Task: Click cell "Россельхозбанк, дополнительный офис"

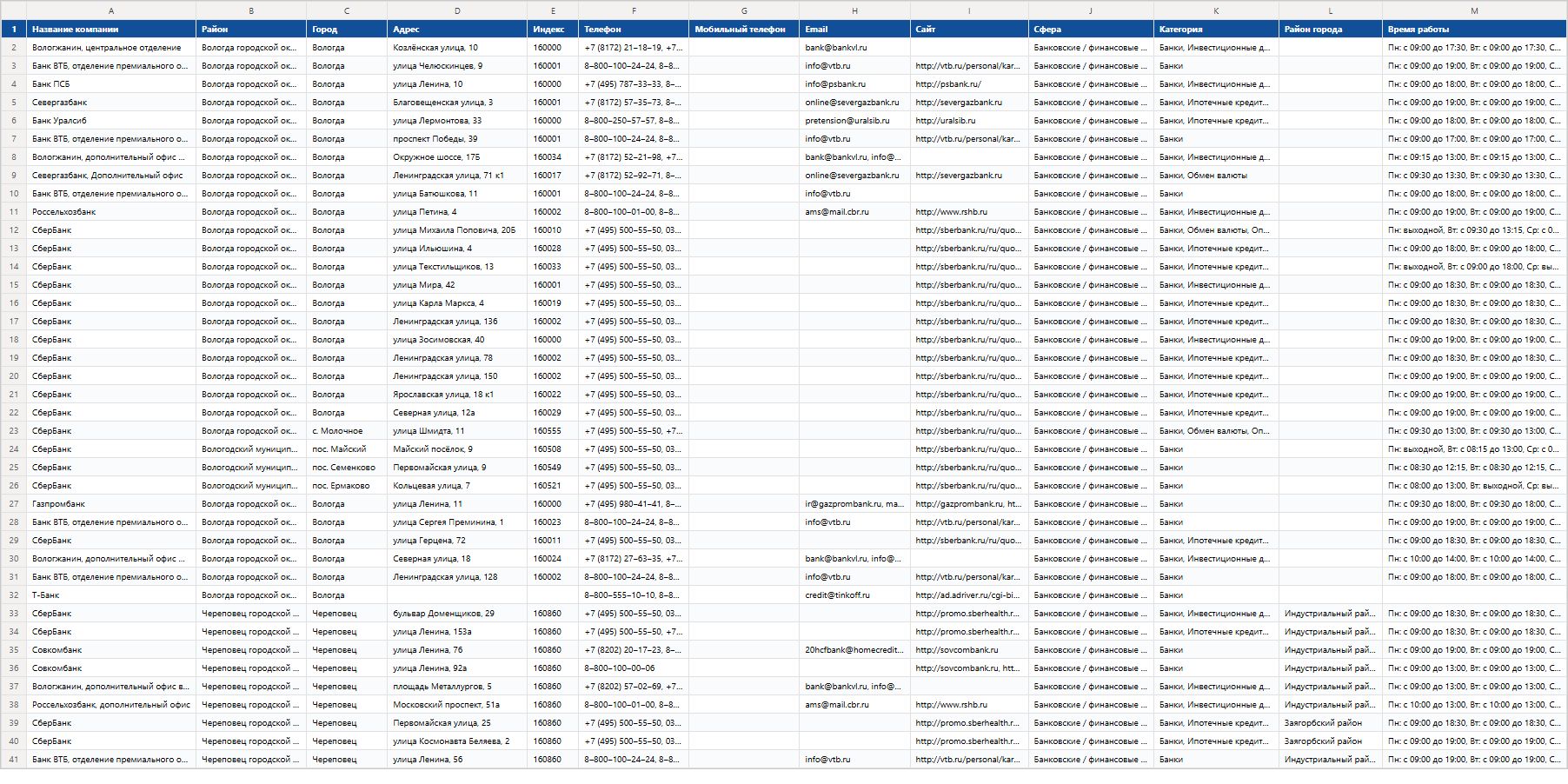Action: 111,705
